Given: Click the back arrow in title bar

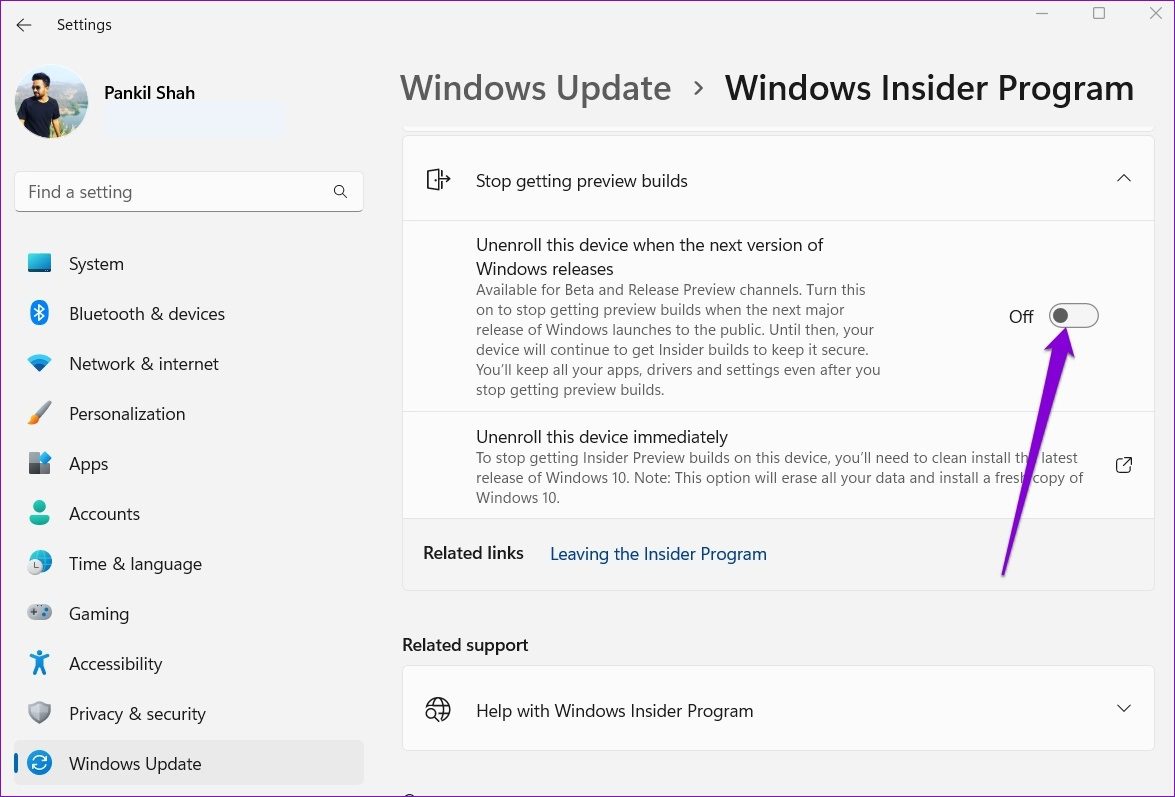Looking at the screenshot, I should (x=24, y=25).
